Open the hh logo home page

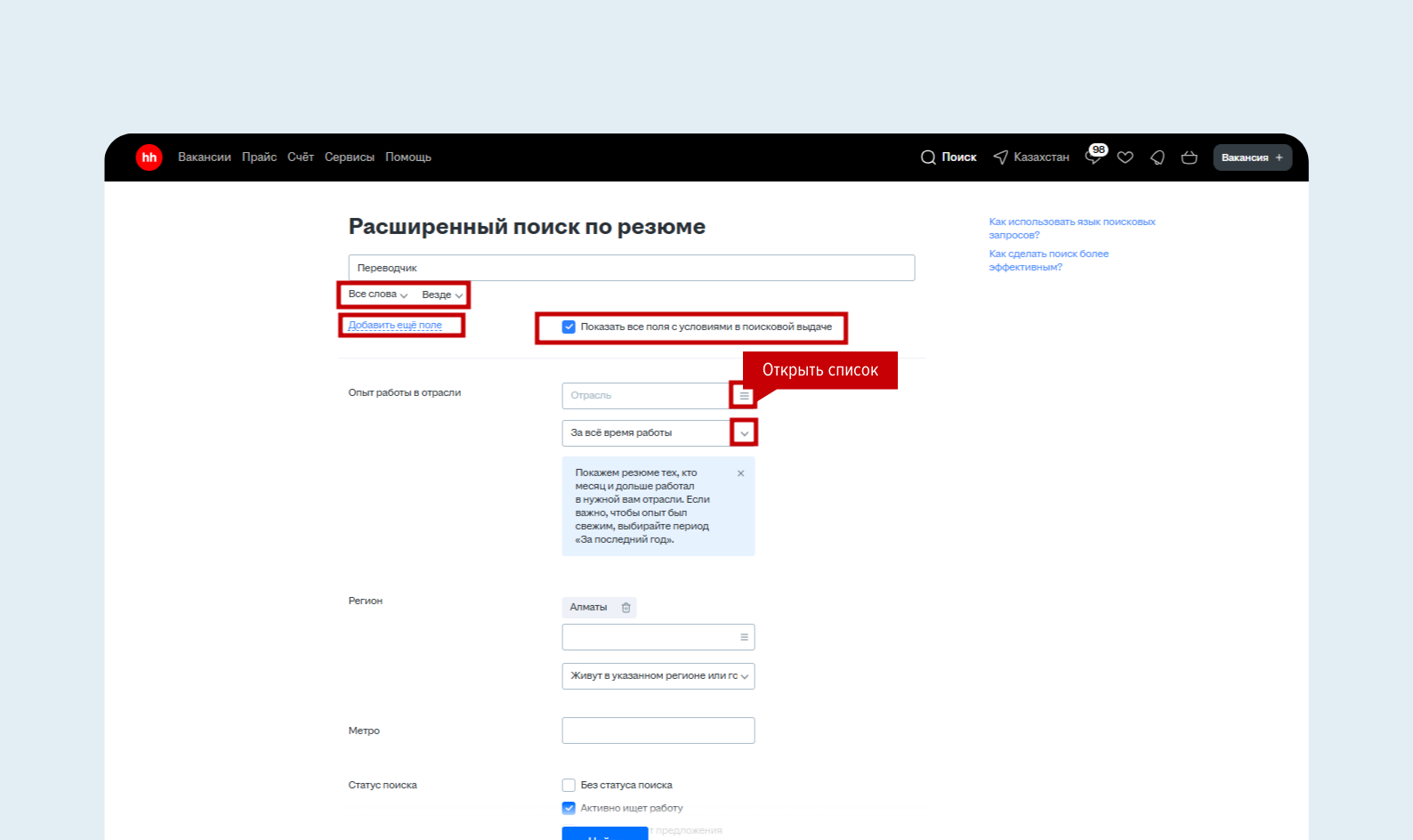[149, 157]
